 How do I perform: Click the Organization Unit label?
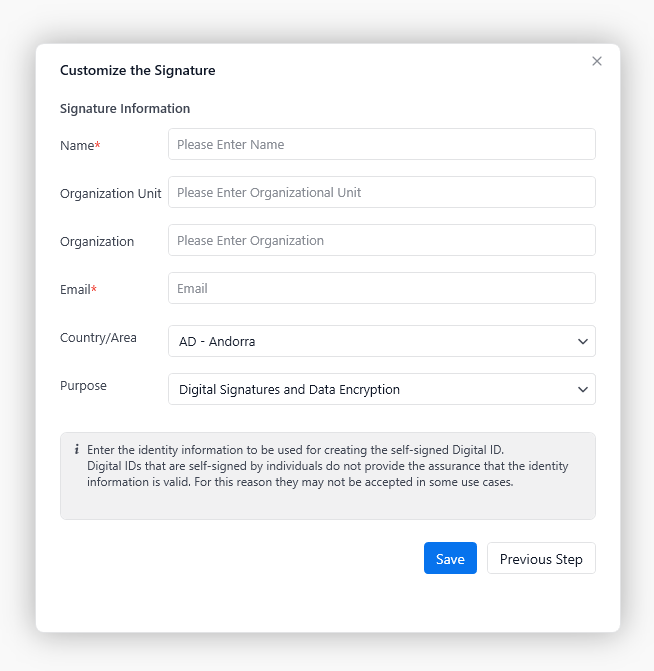110,193
